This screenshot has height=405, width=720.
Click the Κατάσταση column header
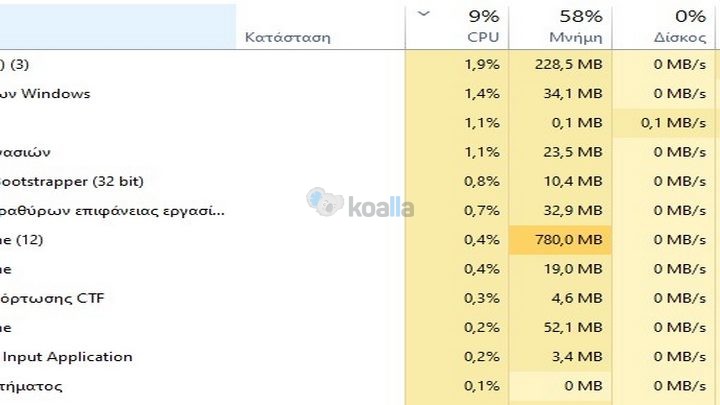point(287,37)
